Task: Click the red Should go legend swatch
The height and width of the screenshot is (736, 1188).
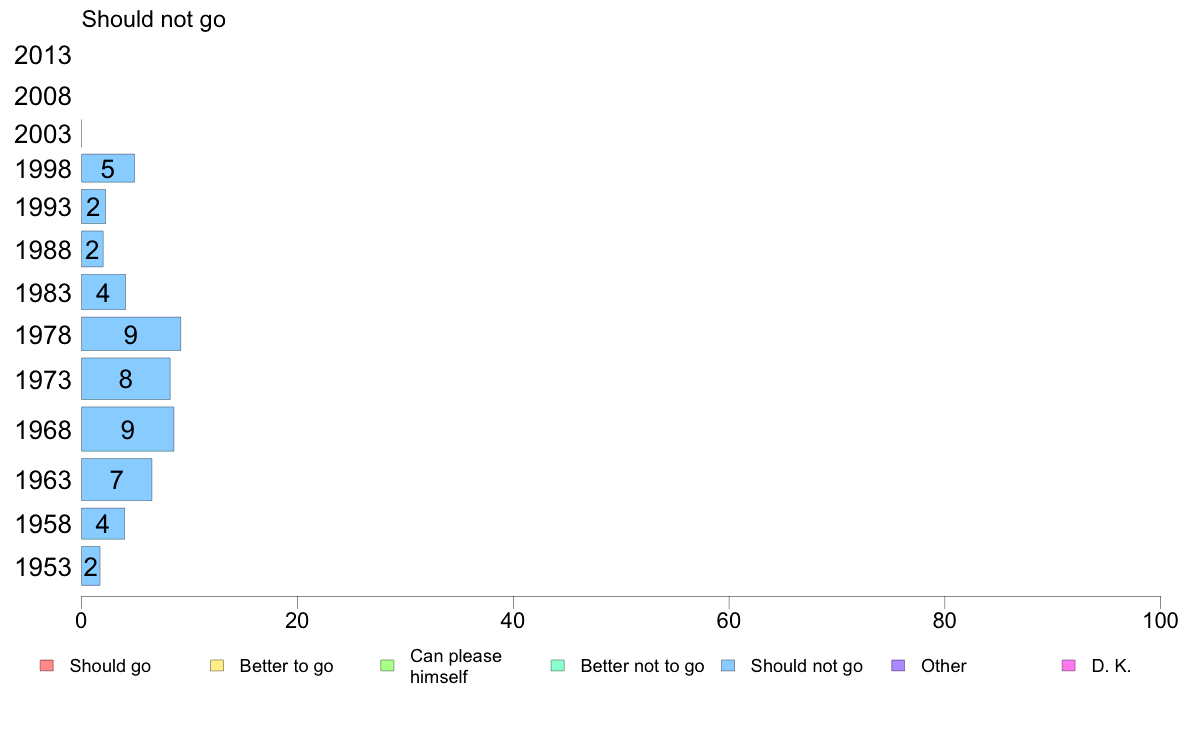Action: click(47, 666)
